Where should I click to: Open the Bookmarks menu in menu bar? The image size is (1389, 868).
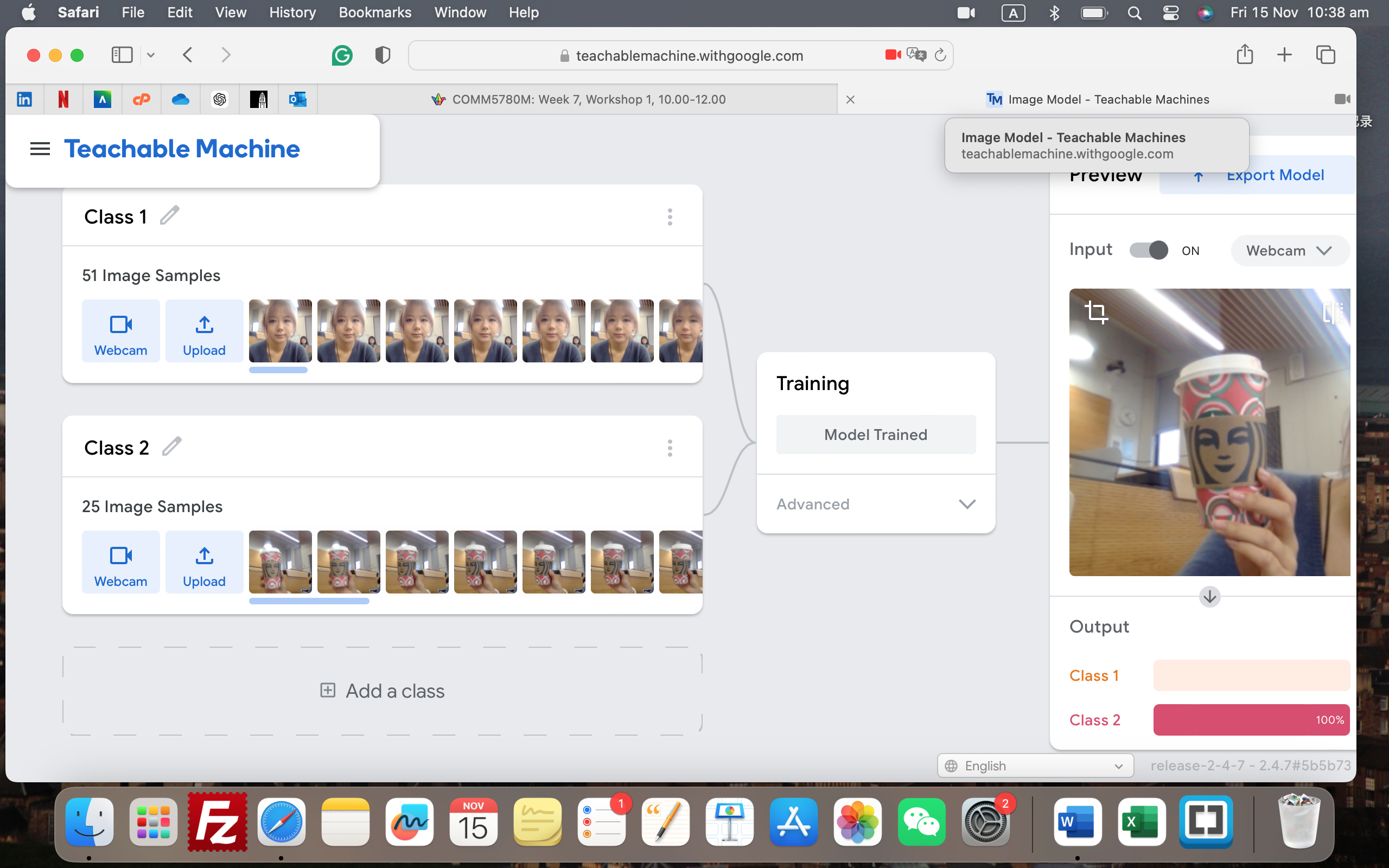[375, 12]
